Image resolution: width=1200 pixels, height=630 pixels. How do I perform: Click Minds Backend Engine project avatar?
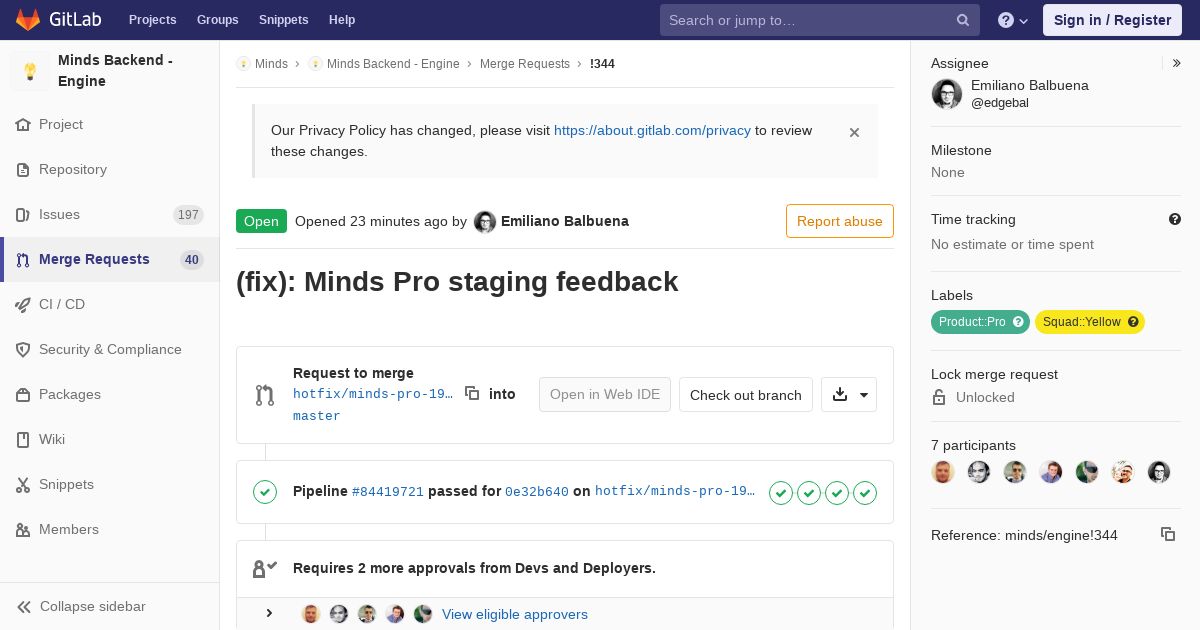point(30,71)
